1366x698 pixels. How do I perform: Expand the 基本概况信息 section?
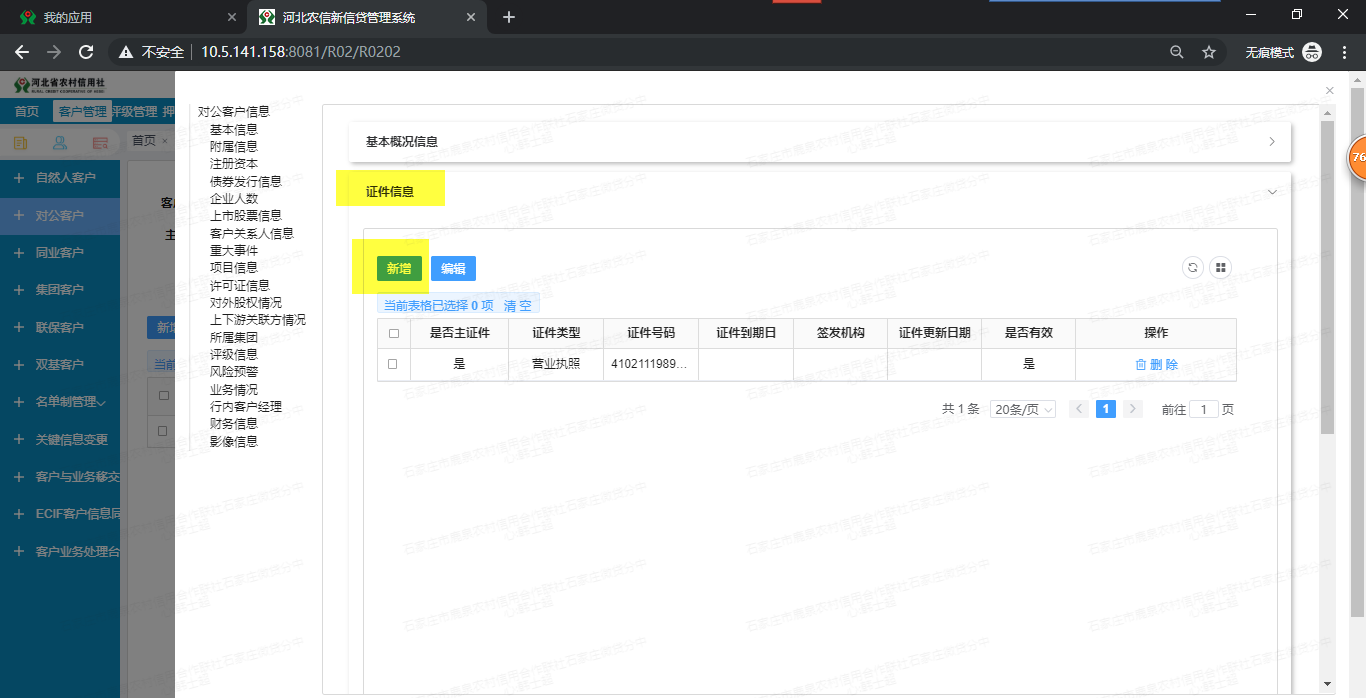click(x=1271, y=142)
